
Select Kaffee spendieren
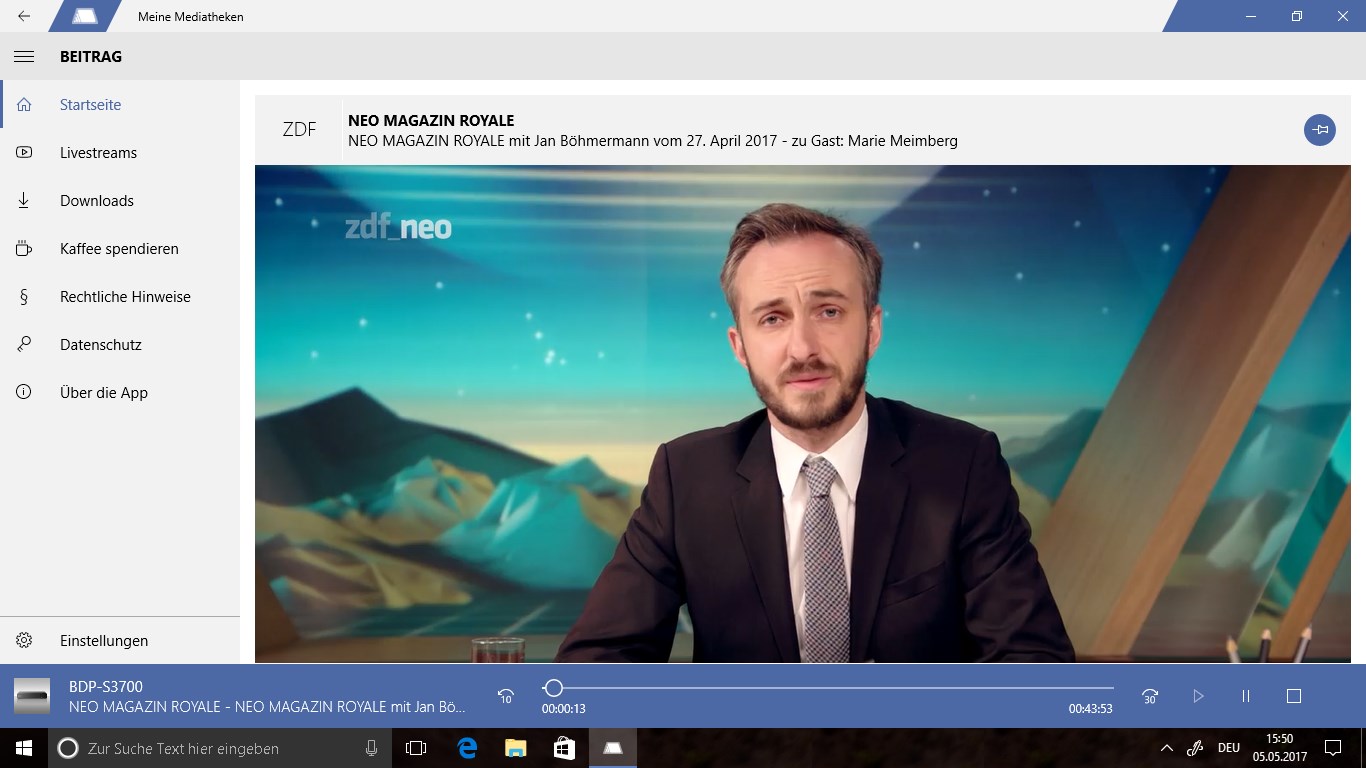120,249
